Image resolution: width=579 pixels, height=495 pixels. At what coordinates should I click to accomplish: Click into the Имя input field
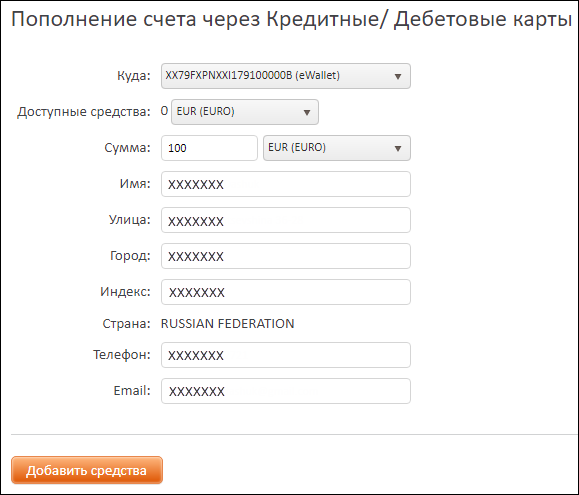click(x=285, y=184)
